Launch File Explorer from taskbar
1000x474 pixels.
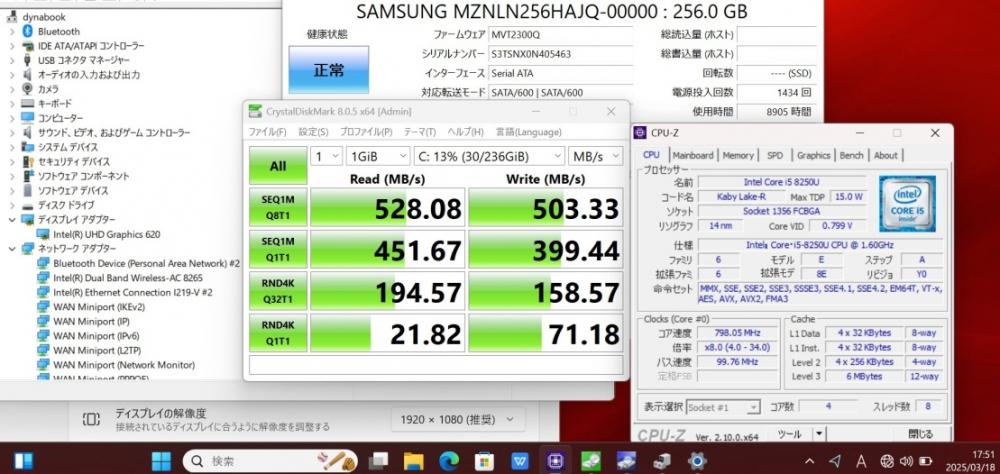point(413,461)
